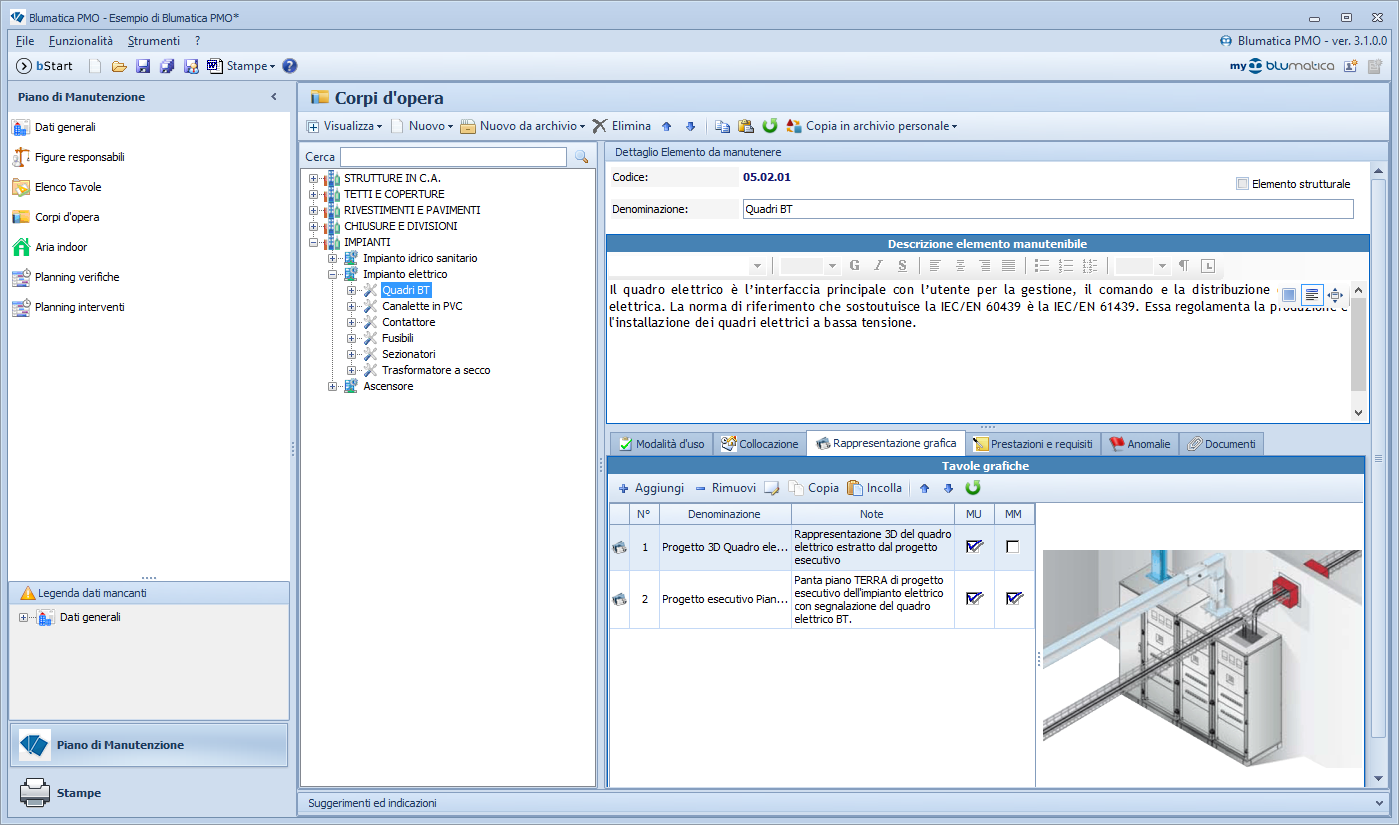This screenshot has height=825, width=1399.
Task: Expand the STRUTTURE IN C.A. tree node
Action: point(313,178)
